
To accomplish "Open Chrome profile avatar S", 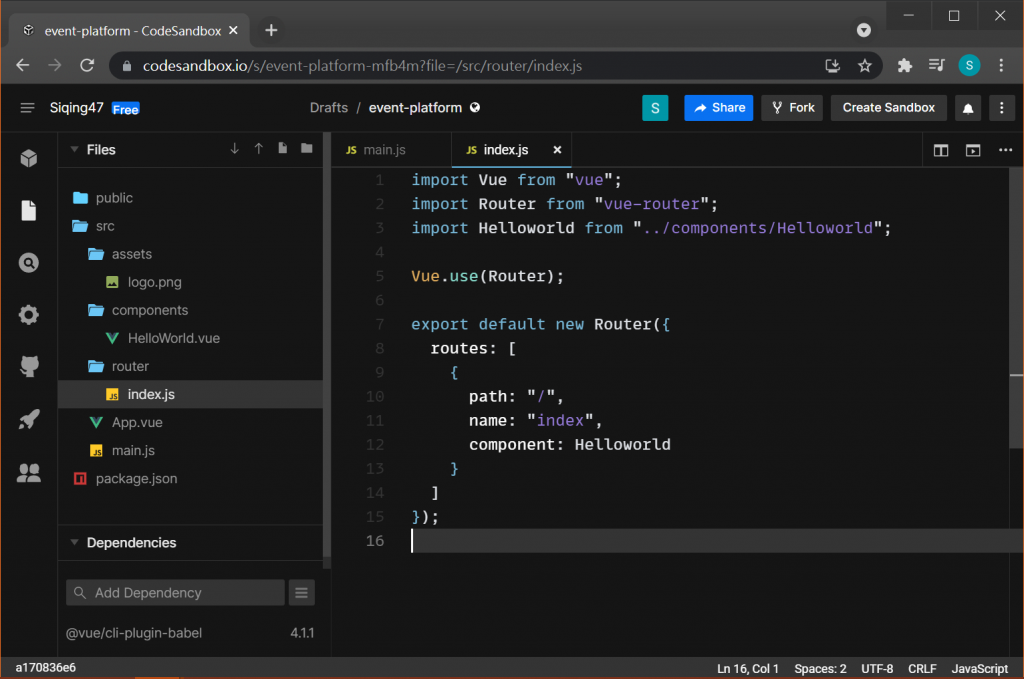I will click(969, 65).
